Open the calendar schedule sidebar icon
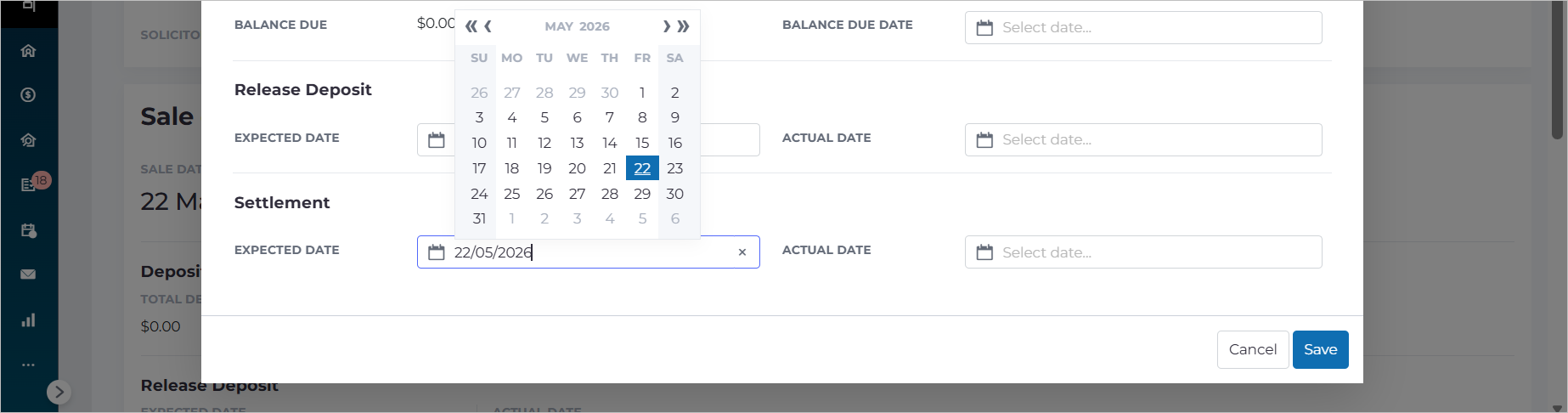This screenshot has height=413, width=1568. 28,230
